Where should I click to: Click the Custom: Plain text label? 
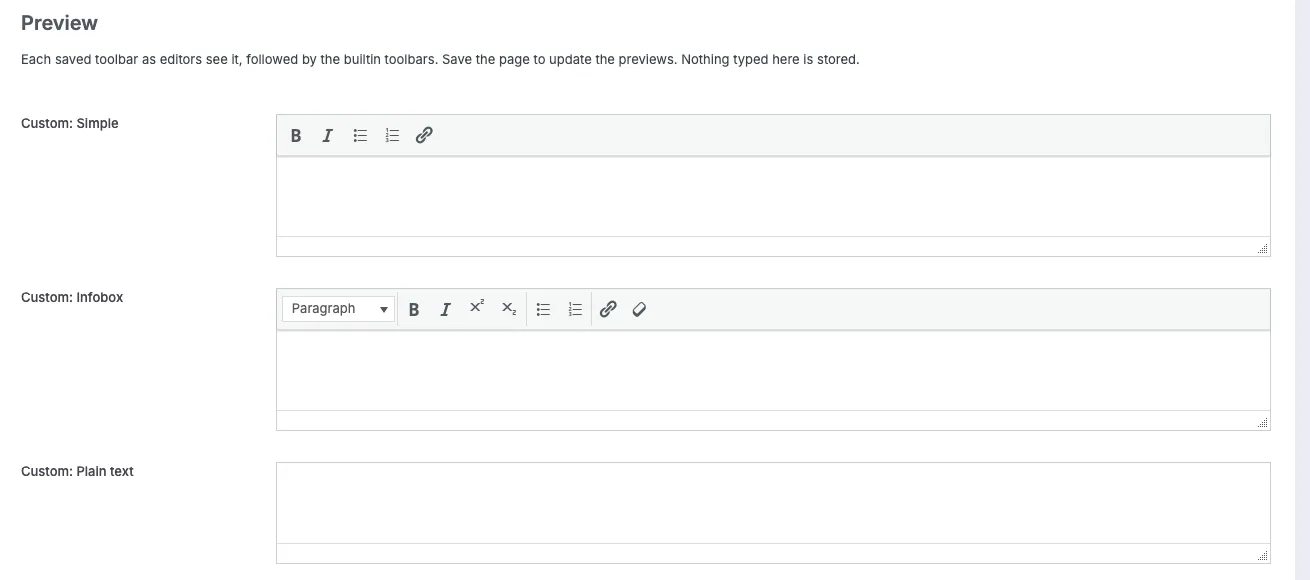click(x=77, y=471)
